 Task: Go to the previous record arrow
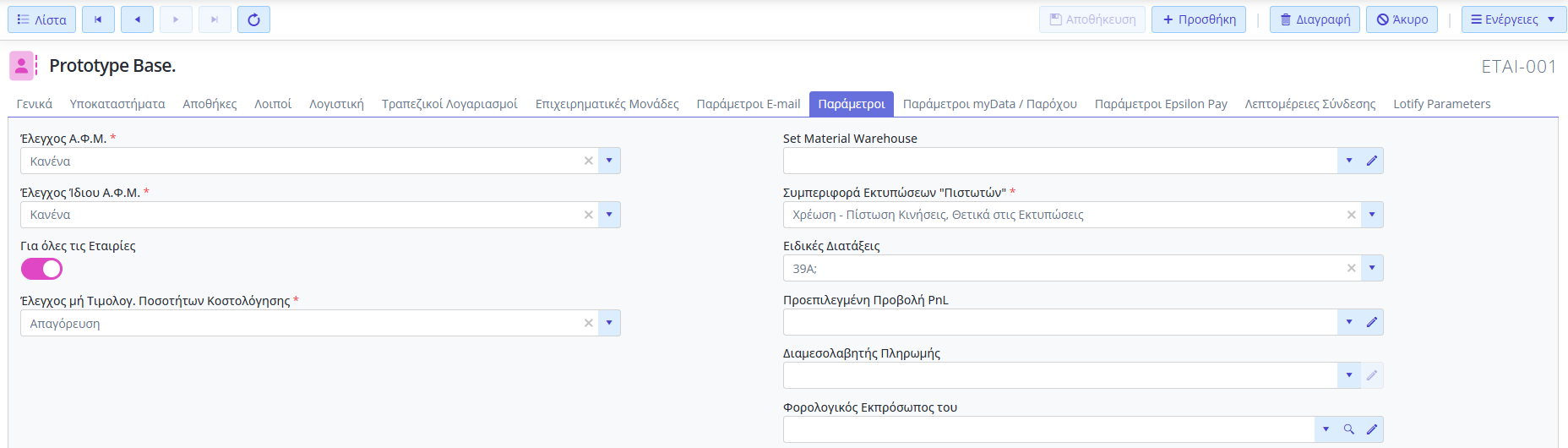coord(137,19)
